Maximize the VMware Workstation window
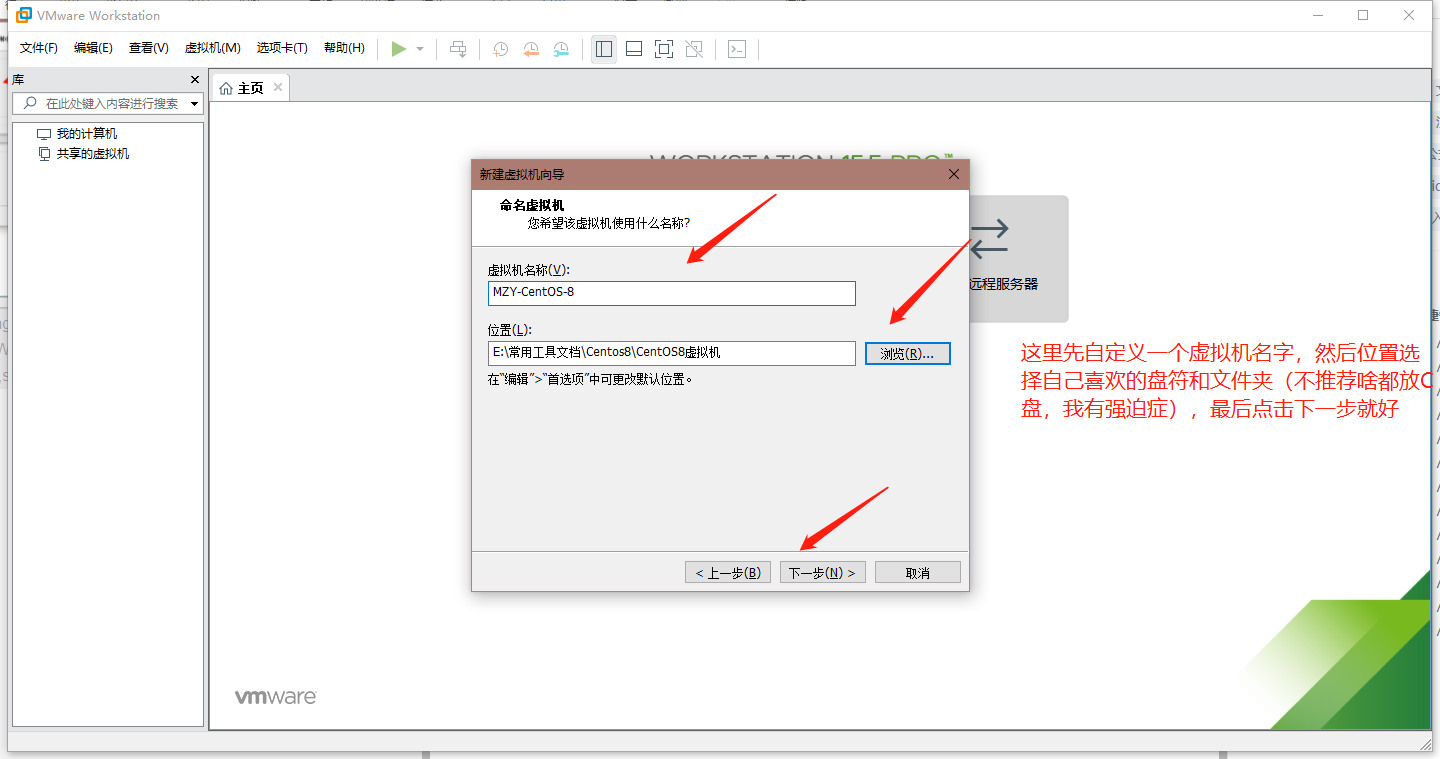 (x=1362, y=15)
